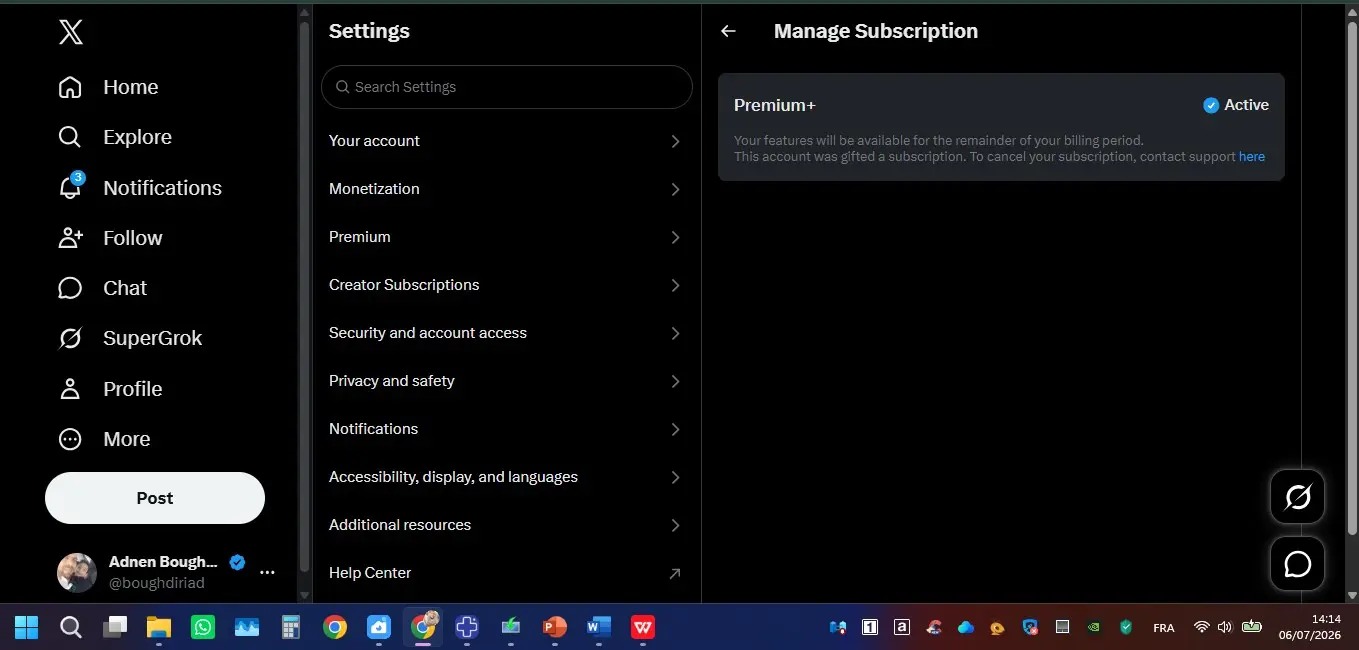
Task: Select Additional resources item
Action: (506, 525)
